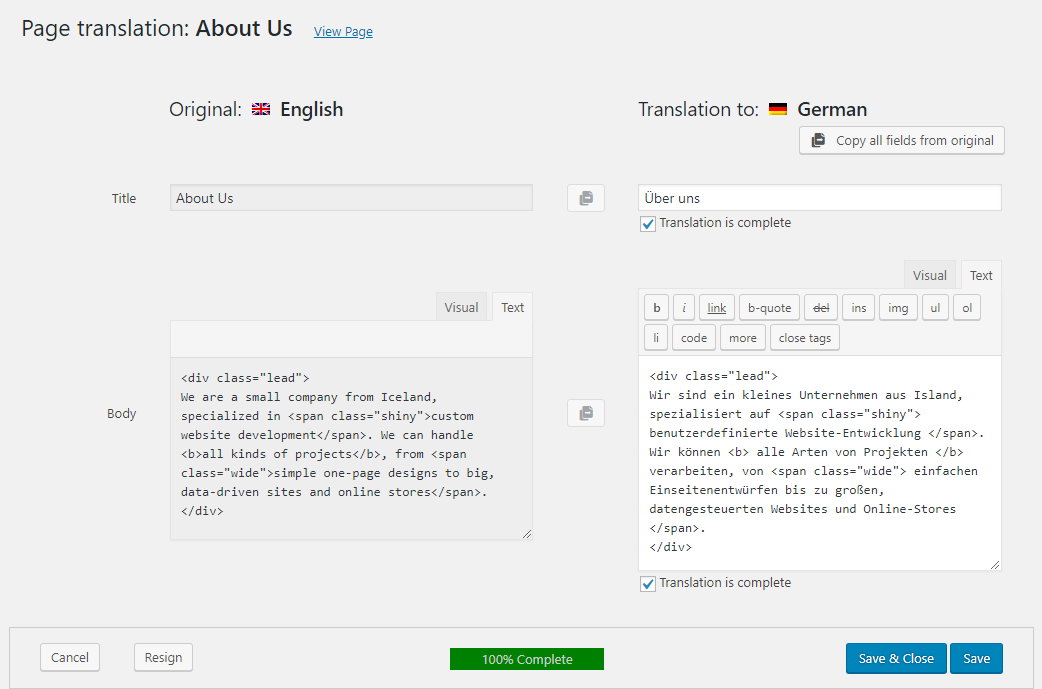Add a blockquote using the b-quote button
Image resolution: width=1042 pixels, height=689 pixels.
[768, 307]
